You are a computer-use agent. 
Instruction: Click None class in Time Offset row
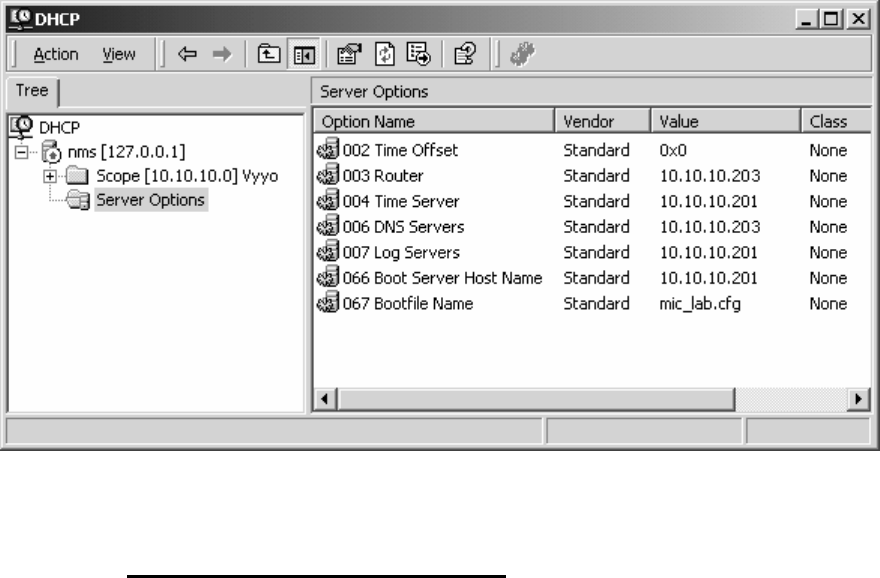828,150
